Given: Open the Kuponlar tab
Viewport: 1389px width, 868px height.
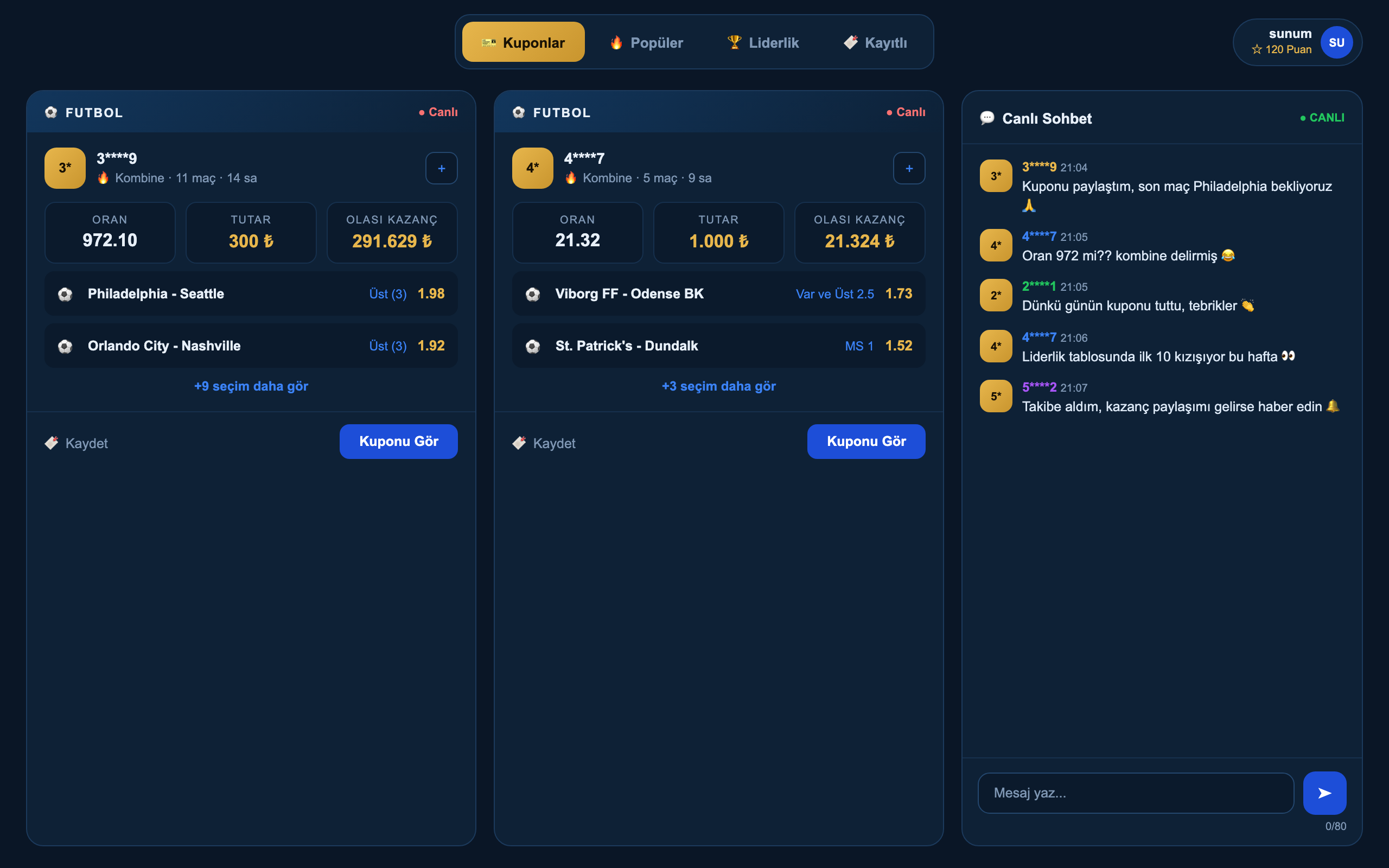Looking at the screenshot, I should point(523,42).
